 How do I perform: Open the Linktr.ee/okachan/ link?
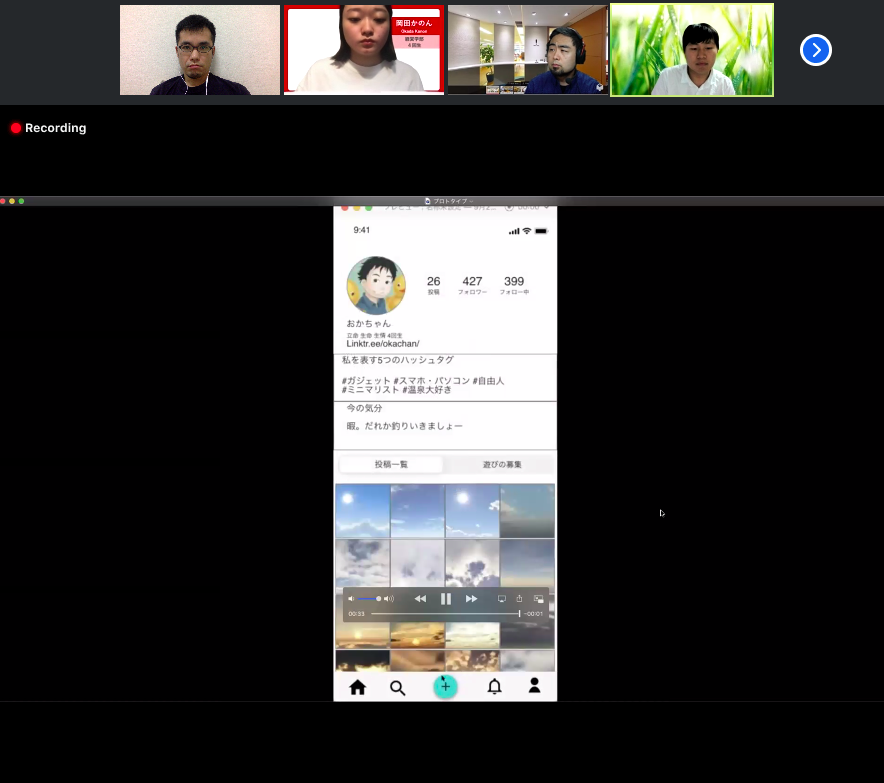[x=383, y=343]
